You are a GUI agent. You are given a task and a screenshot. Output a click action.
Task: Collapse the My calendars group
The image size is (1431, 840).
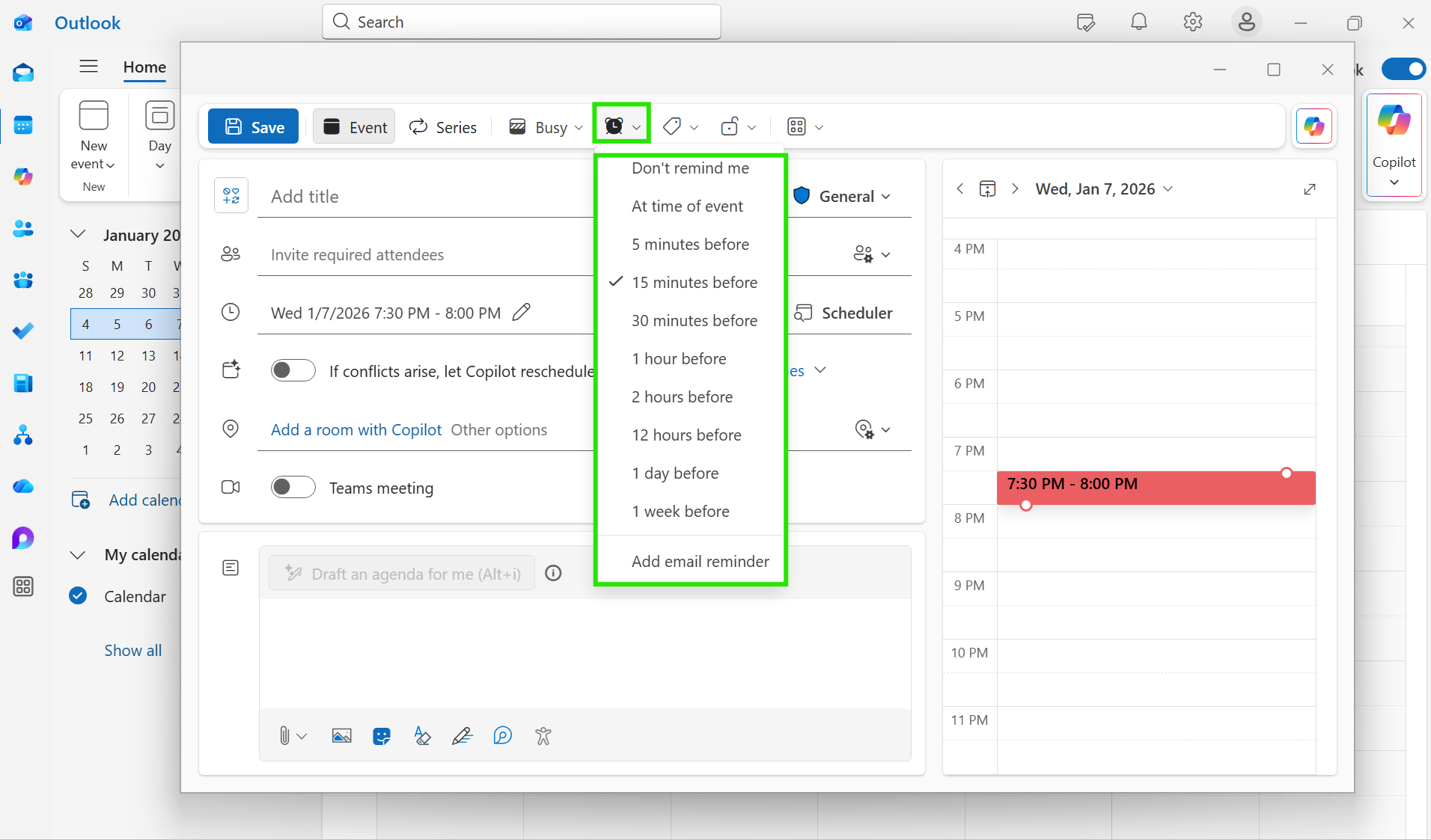pos(78,554)
